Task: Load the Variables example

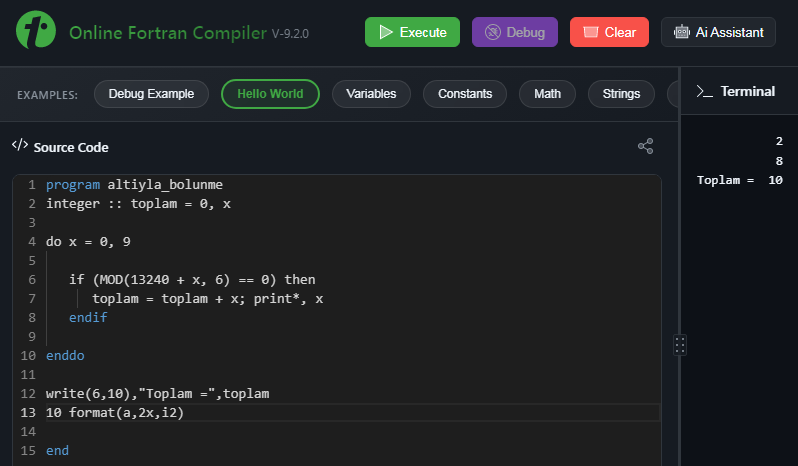Action: [371, 94]
